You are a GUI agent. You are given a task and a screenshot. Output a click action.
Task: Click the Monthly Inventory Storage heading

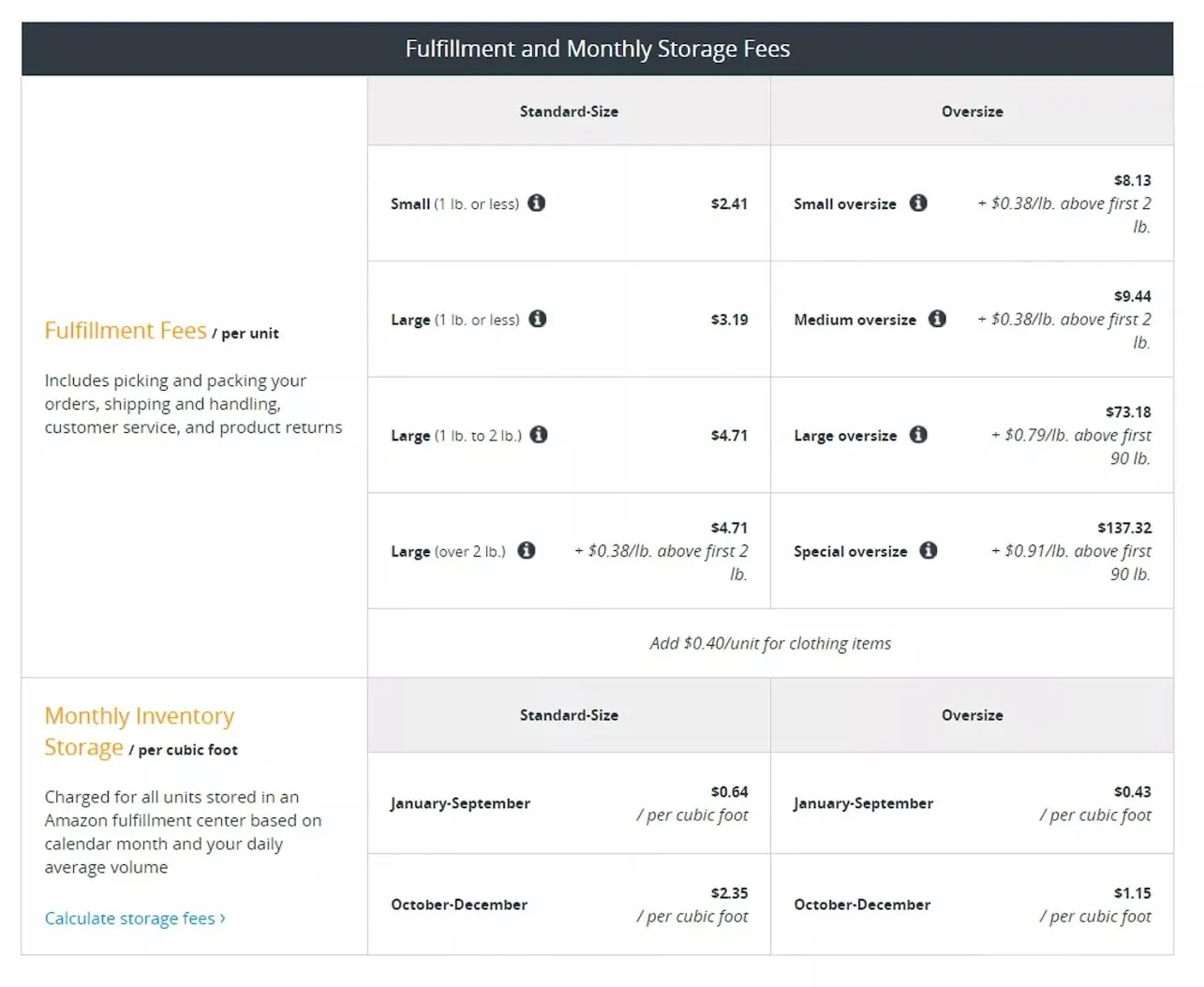pyautogui.click(x=139, y=731)
